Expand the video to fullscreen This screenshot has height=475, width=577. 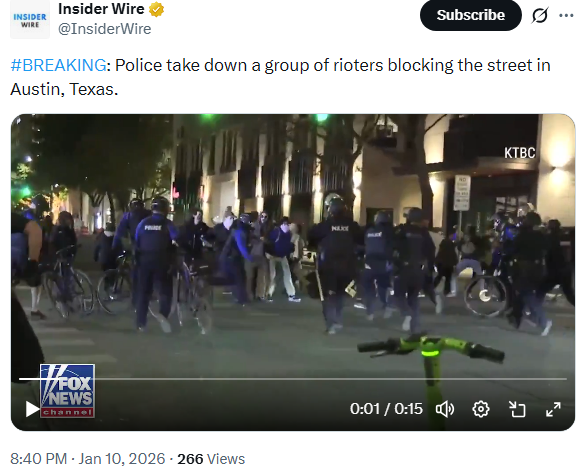click(x=553, y=409)
